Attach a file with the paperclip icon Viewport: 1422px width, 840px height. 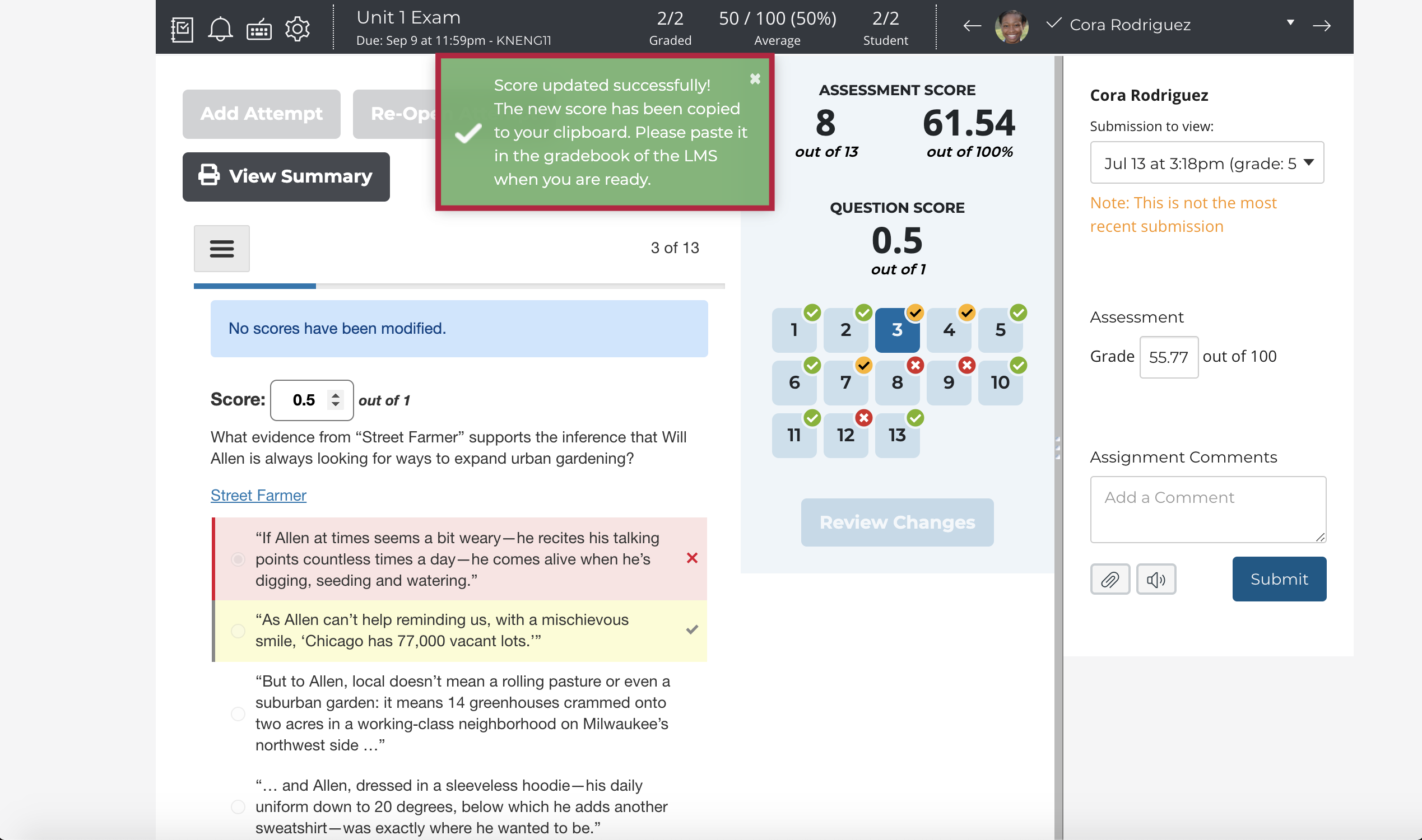1110,579
